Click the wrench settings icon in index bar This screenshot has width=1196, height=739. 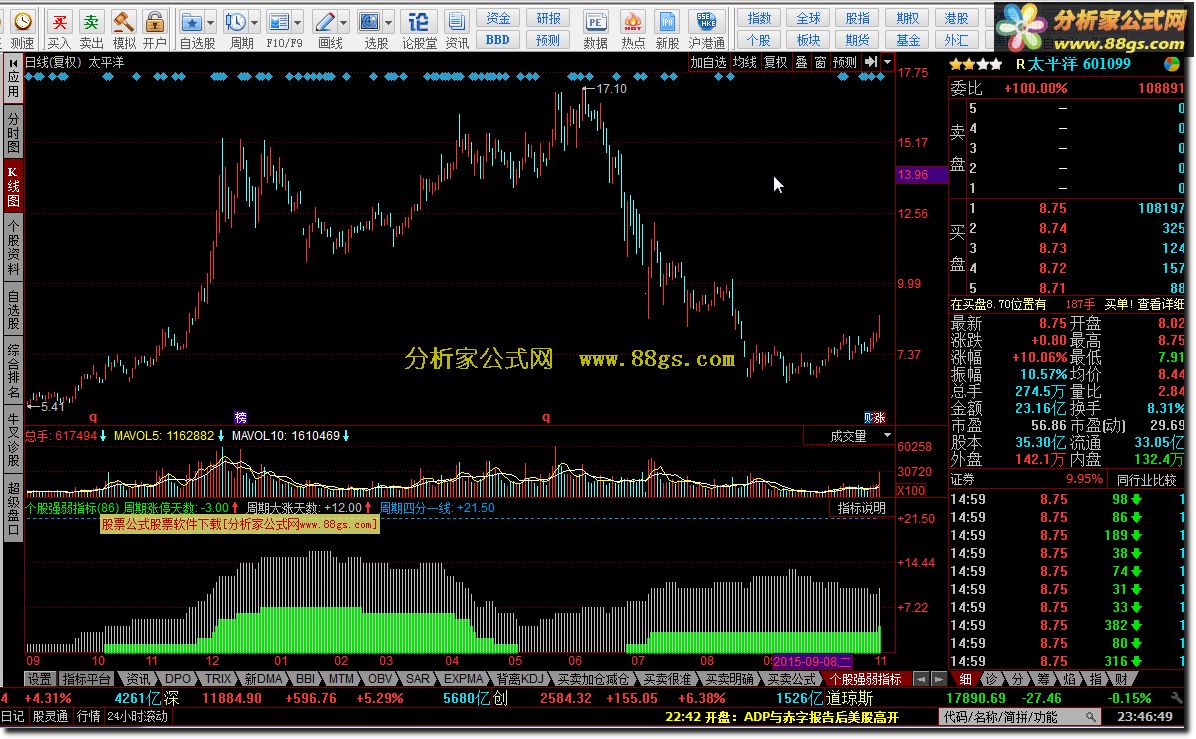click(x=1177, y=697)
